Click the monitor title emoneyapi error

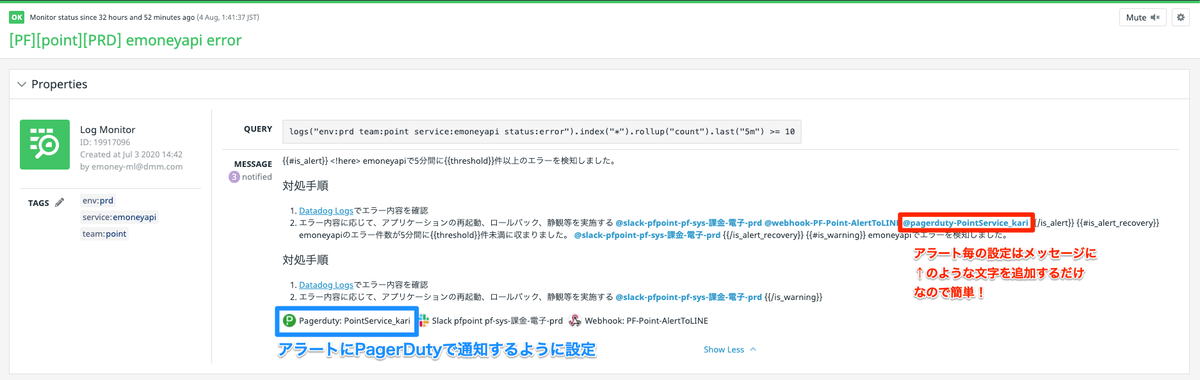tap(125, 41)
